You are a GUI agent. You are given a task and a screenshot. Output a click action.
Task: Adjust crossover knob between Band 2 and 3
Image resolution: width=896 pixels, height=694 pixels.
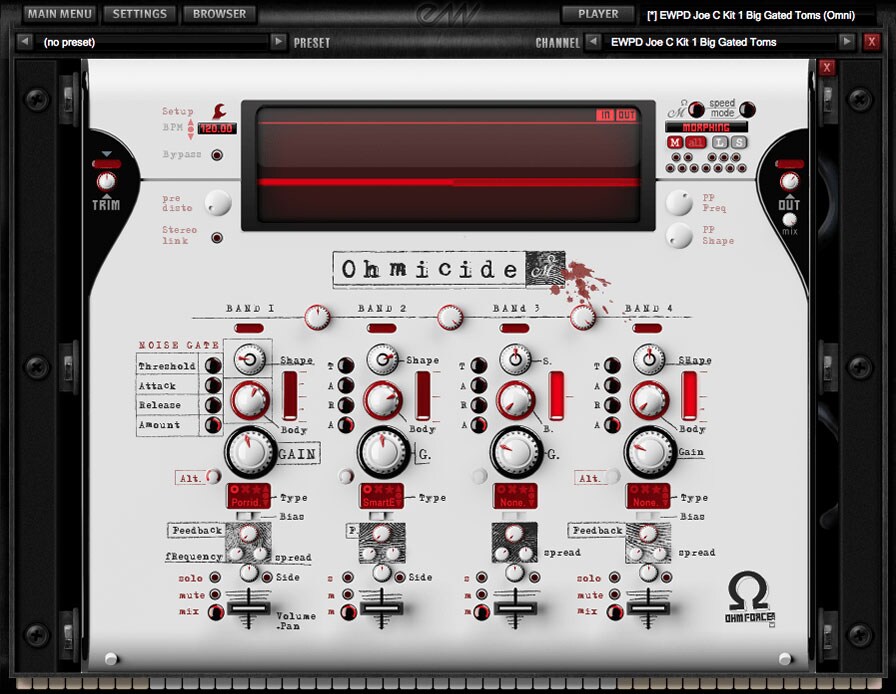click(450, 317)
